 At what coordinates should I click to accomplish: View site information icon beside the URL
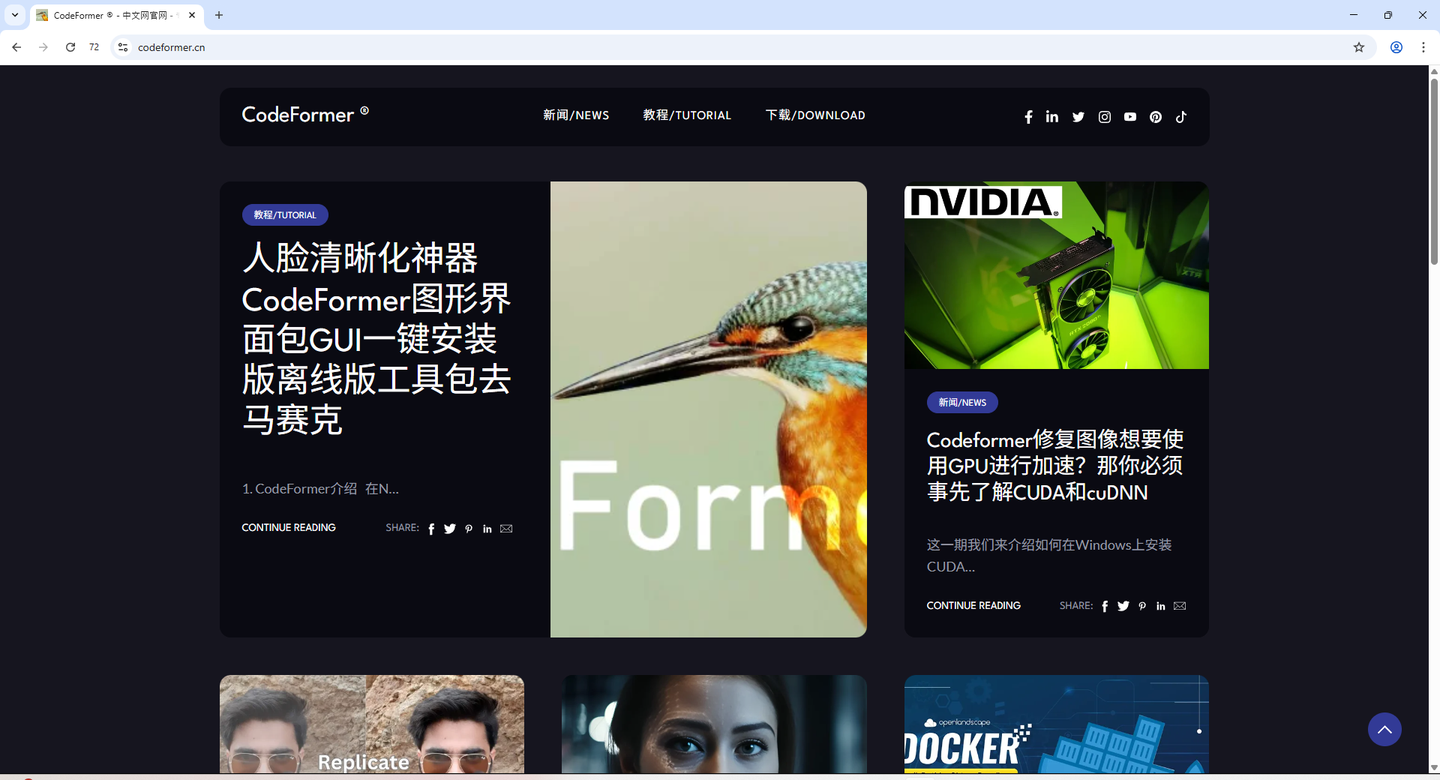[123, 47]
